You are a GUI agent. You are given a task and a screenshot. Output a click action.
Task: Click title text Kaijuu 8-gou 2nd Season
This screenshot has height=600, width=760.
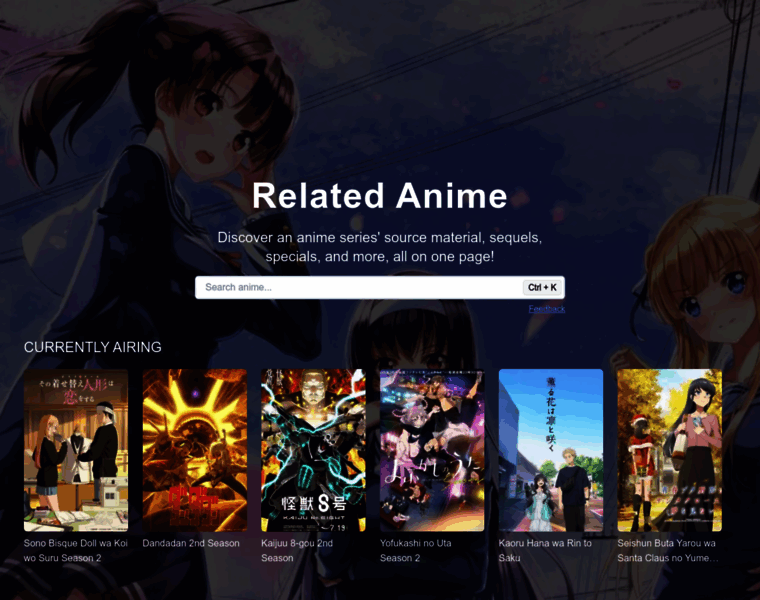297,551
